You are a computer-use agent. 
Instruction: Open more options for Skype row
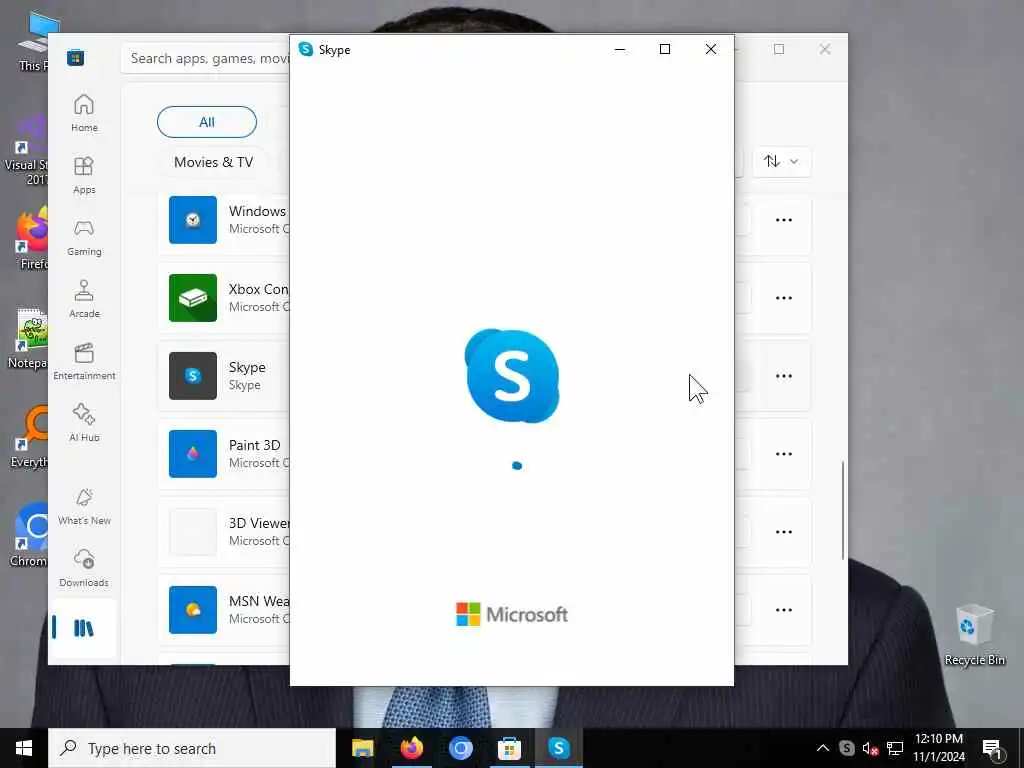[x=784, y=376]
